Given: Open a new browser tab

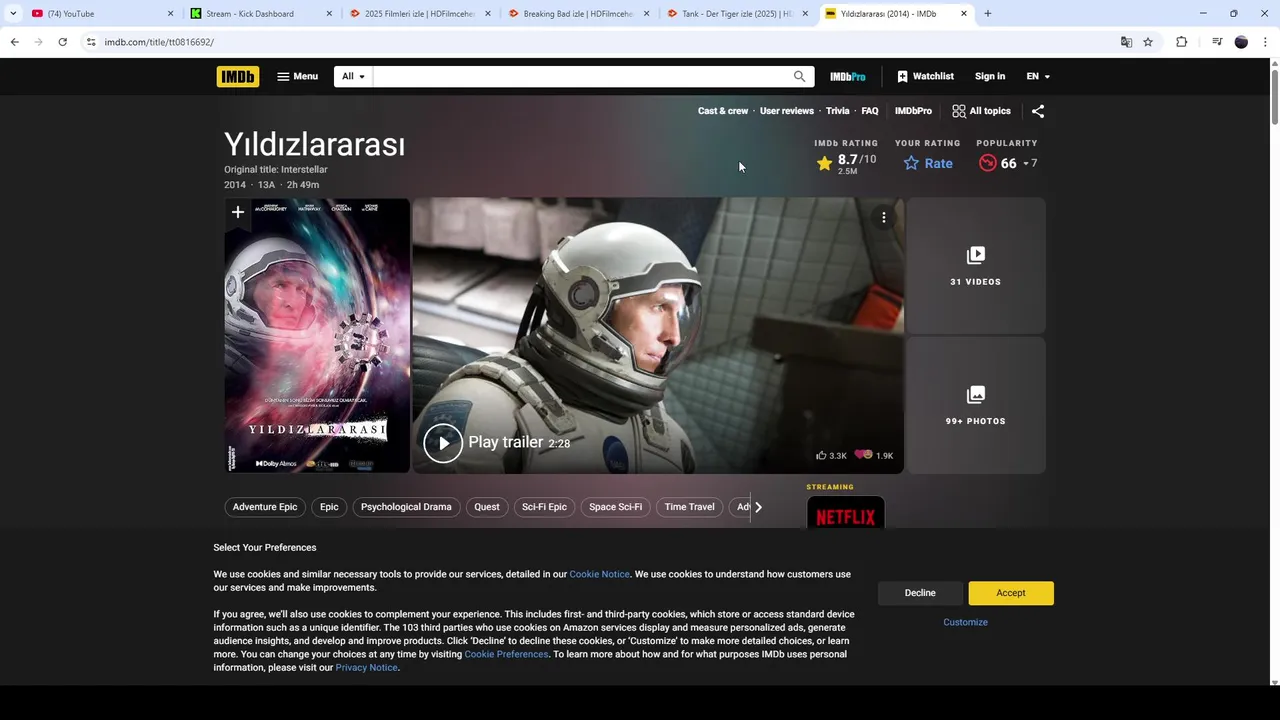Looking at the screenshot, I should coord(988,14).
